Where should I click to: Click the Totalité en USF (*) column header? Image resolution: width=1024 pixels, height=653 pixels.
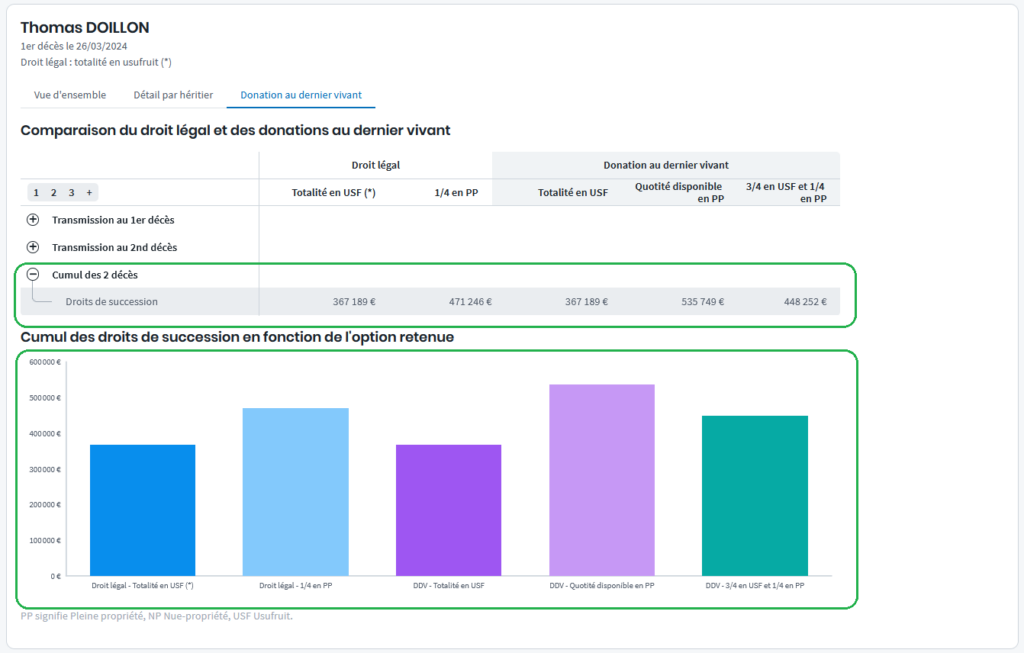pyautogui.click(x=333, y=193)
